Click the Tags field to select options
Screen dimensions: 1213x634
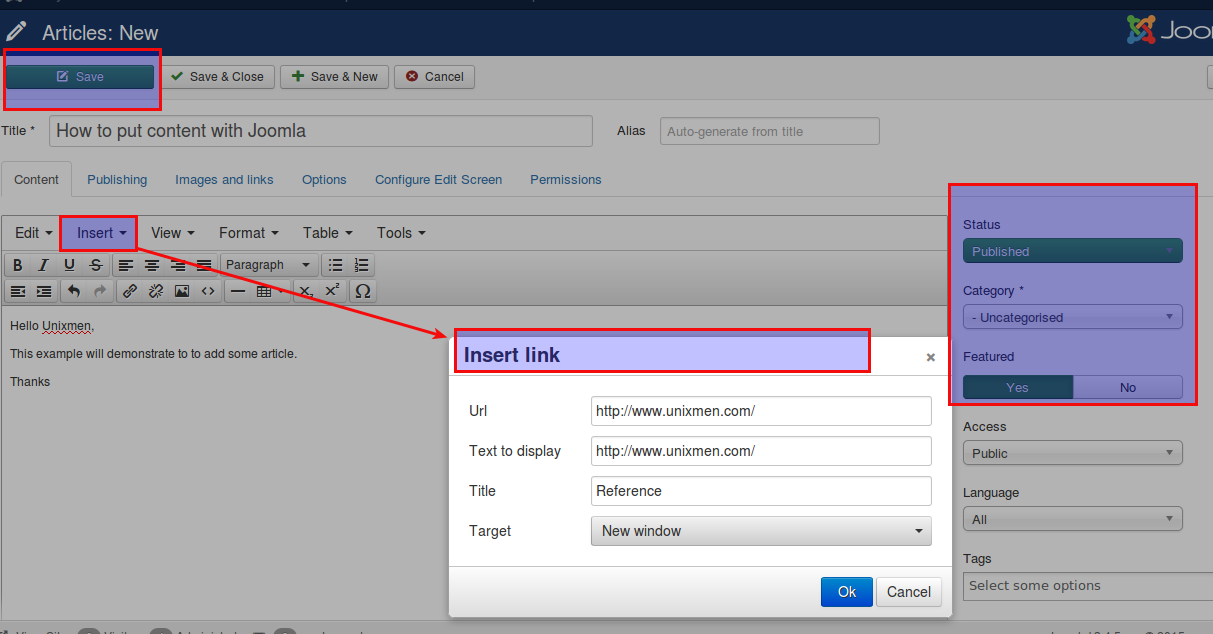pos(1088,586)
